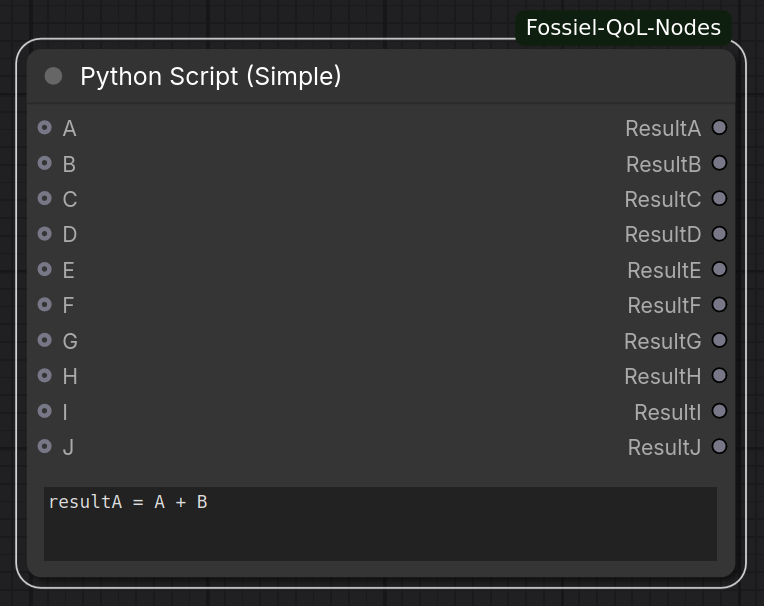764x606 pixels.
Task: Click ResultE output socket
Action: (x=719, y=269)
